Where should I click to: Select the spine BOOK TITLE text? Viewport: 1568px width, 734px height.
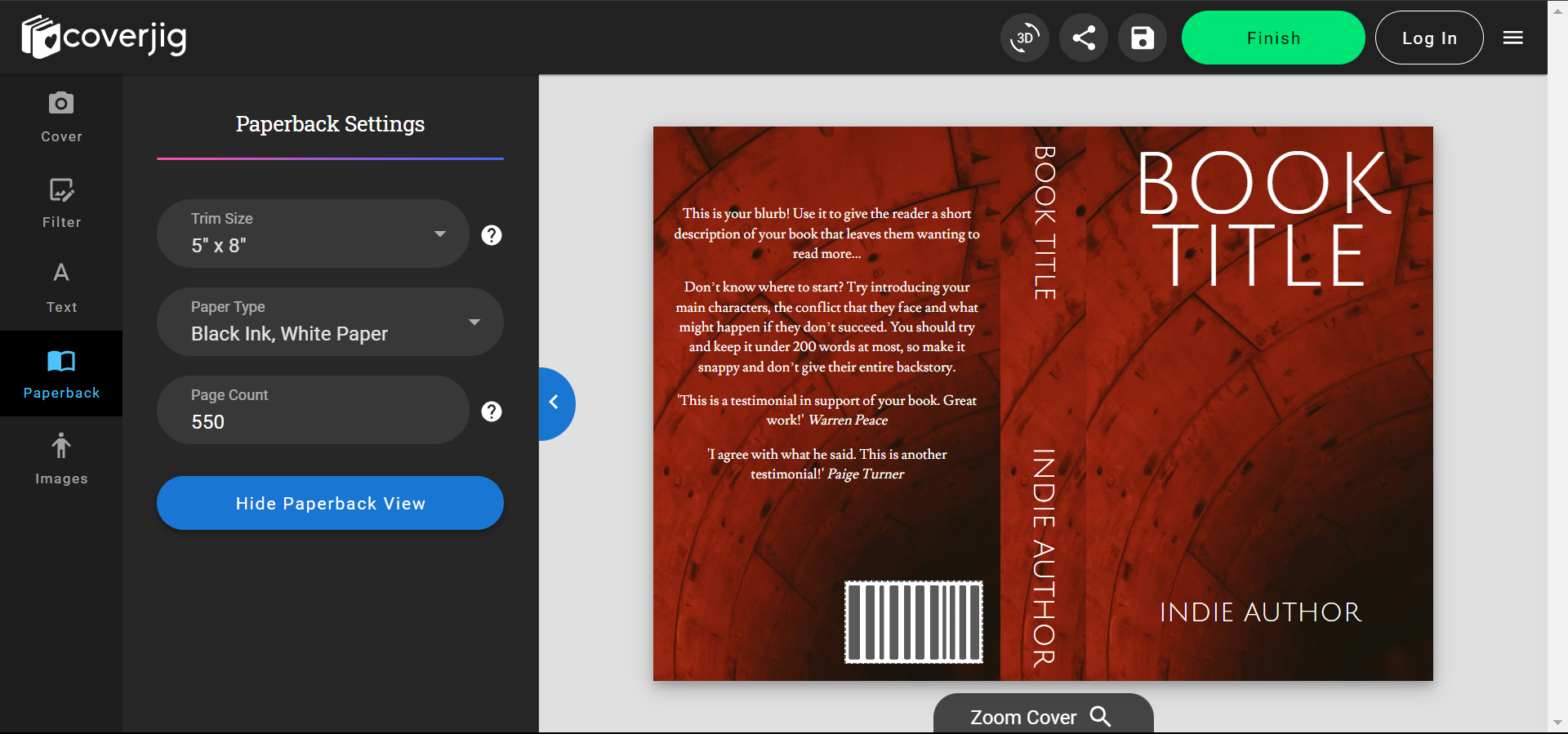tap(1045, 223)
